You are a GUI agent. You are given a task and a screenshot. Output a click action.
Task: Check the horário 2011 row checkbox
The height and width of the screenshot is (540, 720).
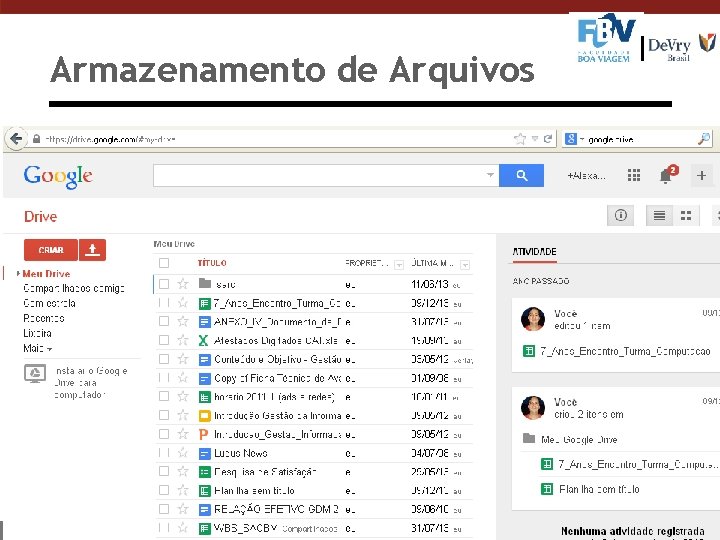click(164, 396)
